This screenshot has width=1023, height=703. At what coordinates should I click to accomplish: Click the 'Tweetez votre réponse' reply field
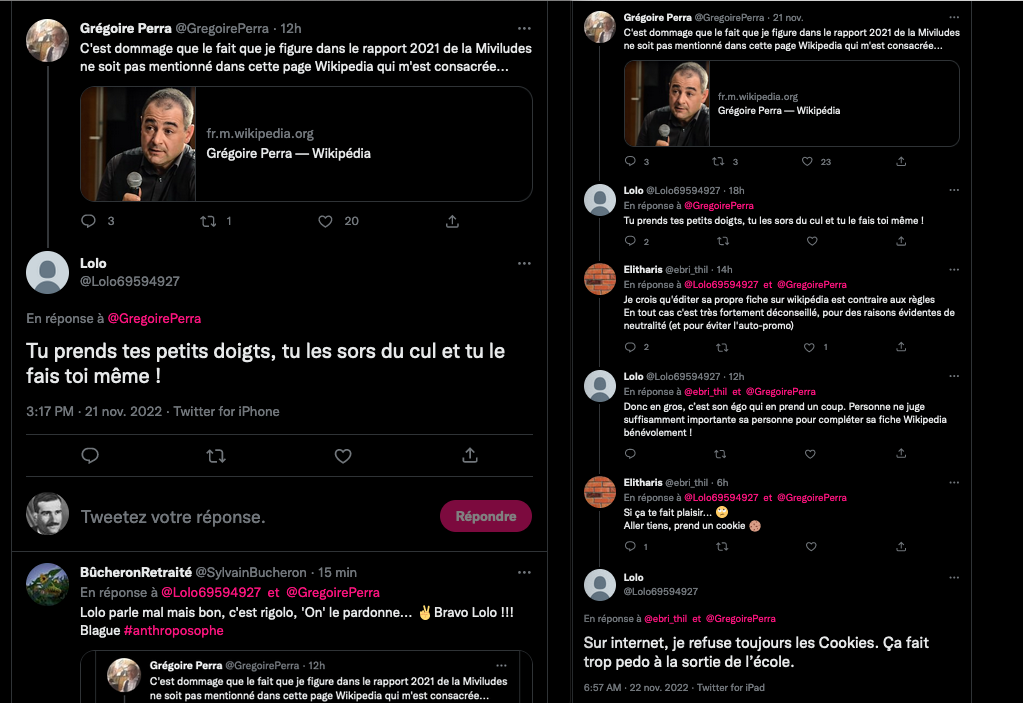pyautogui.click(x=250, y=517)
